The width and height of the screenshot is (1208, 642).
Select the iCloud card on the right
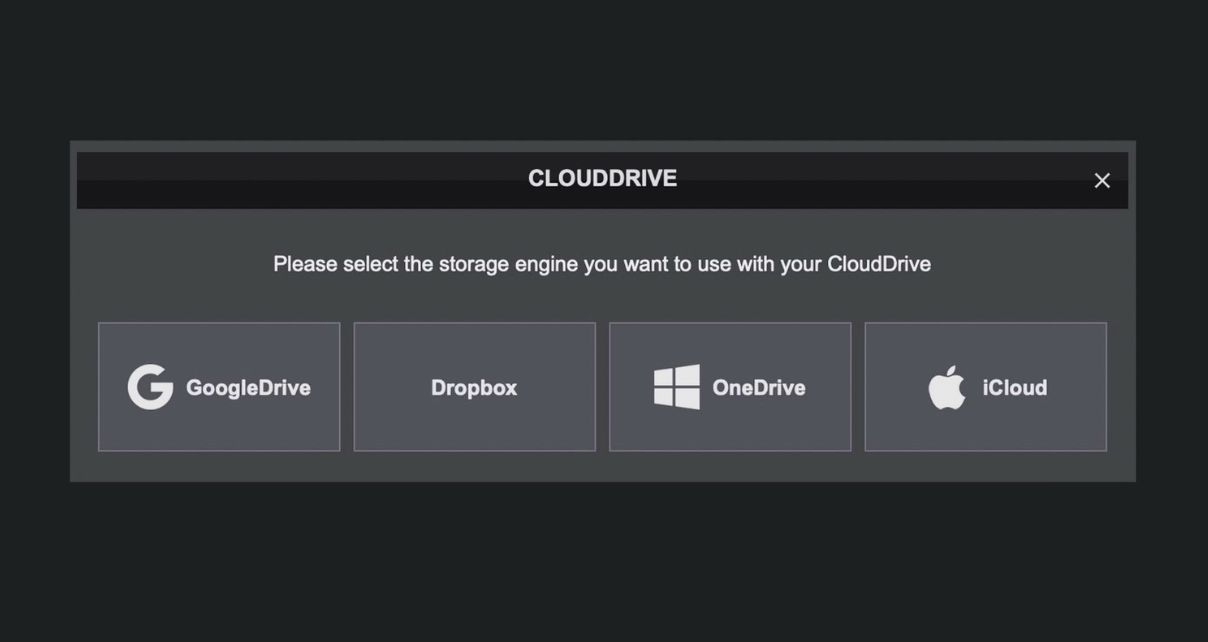tap(985, 386)
